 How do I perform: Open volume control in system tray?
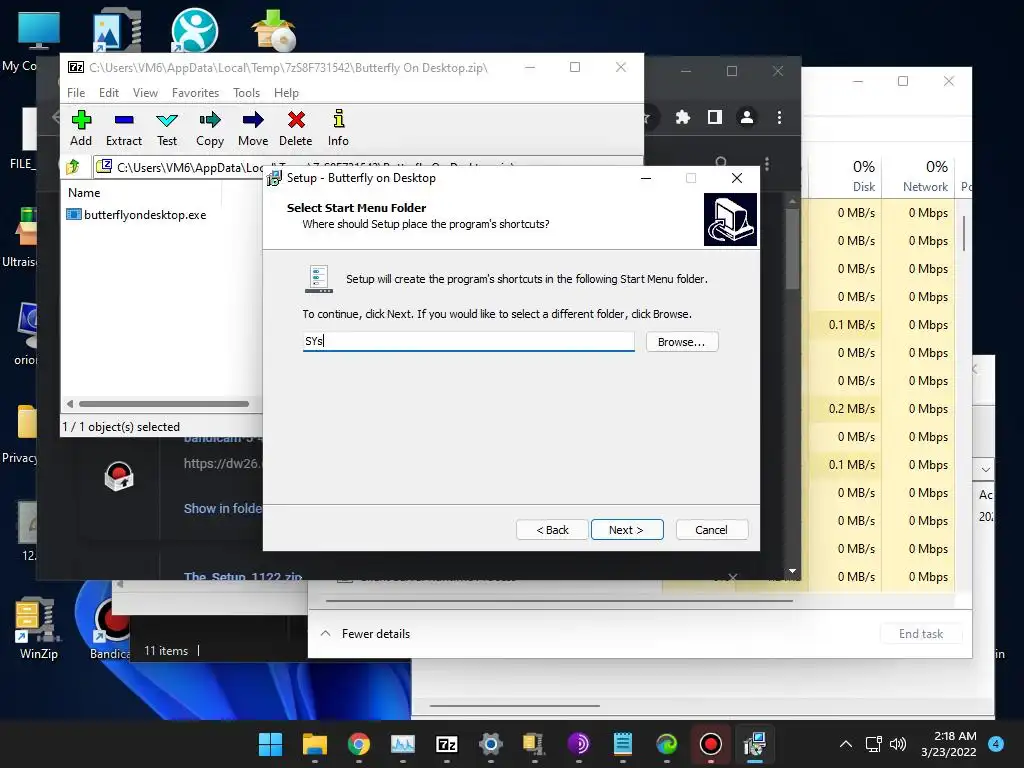pos(898,744)
